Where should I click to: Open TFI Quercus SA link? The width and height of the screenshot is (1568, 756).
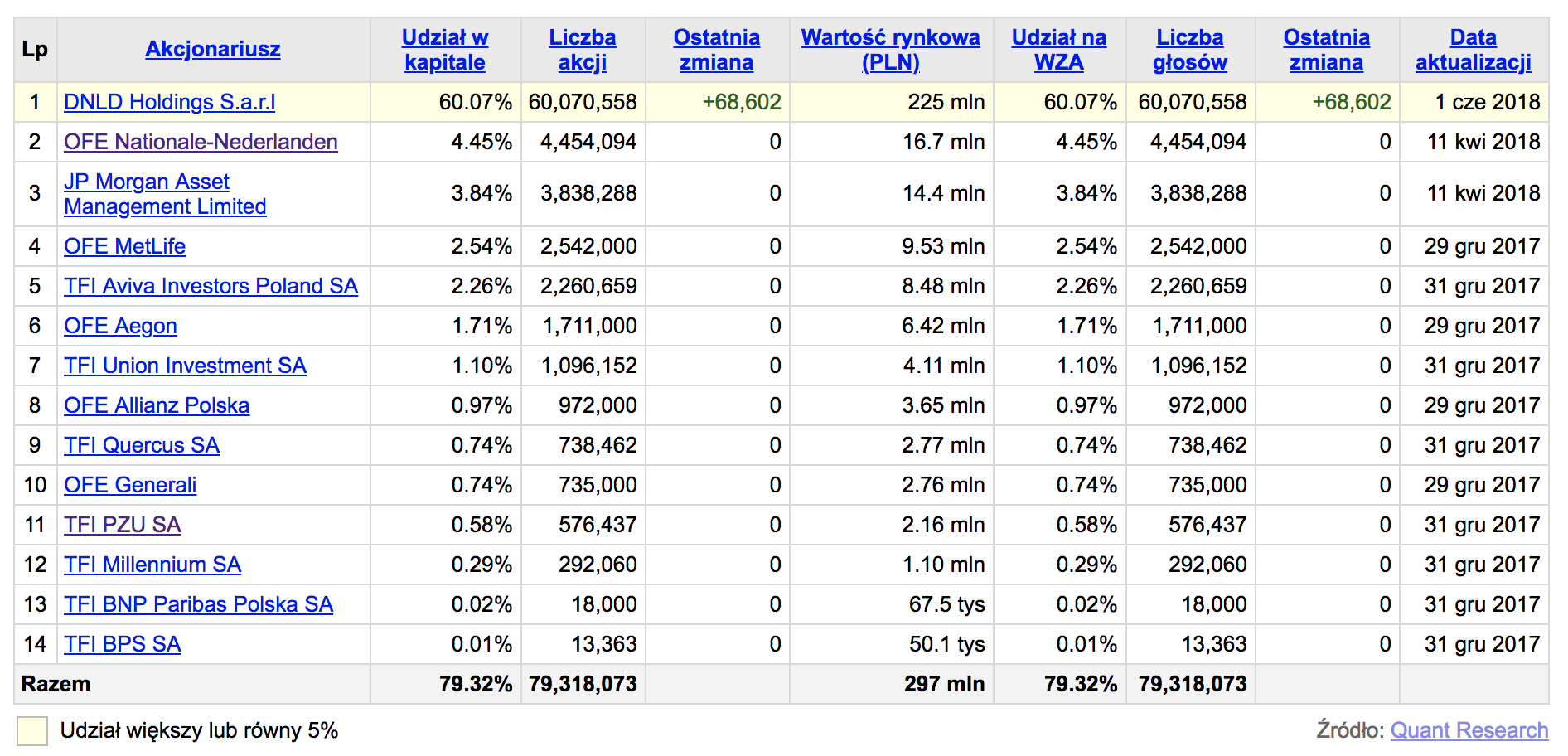142,445
